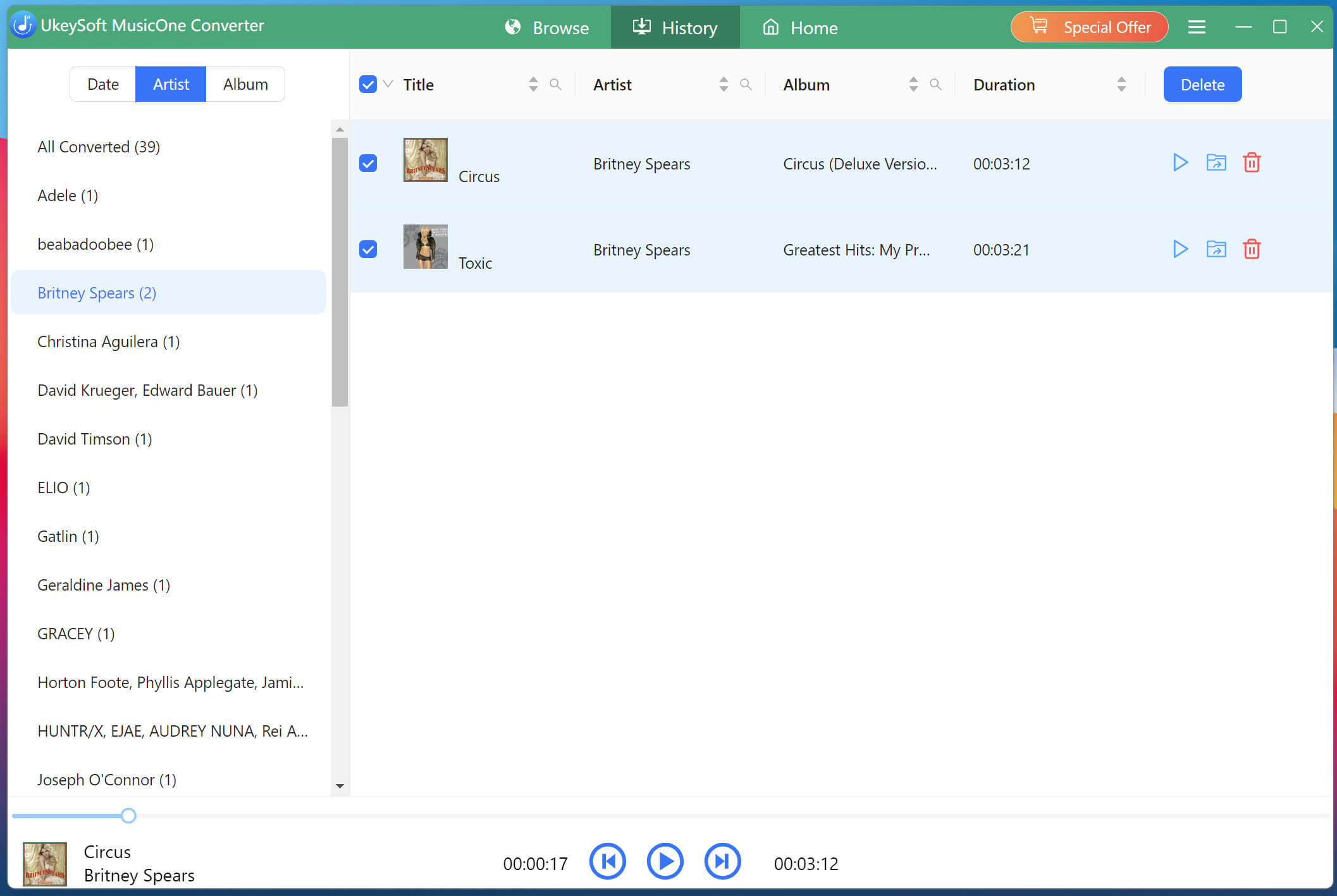This screenshot has height=896, width=1337.
Task: Select All Converted (39) in sidebar
Action: (168, 147)
